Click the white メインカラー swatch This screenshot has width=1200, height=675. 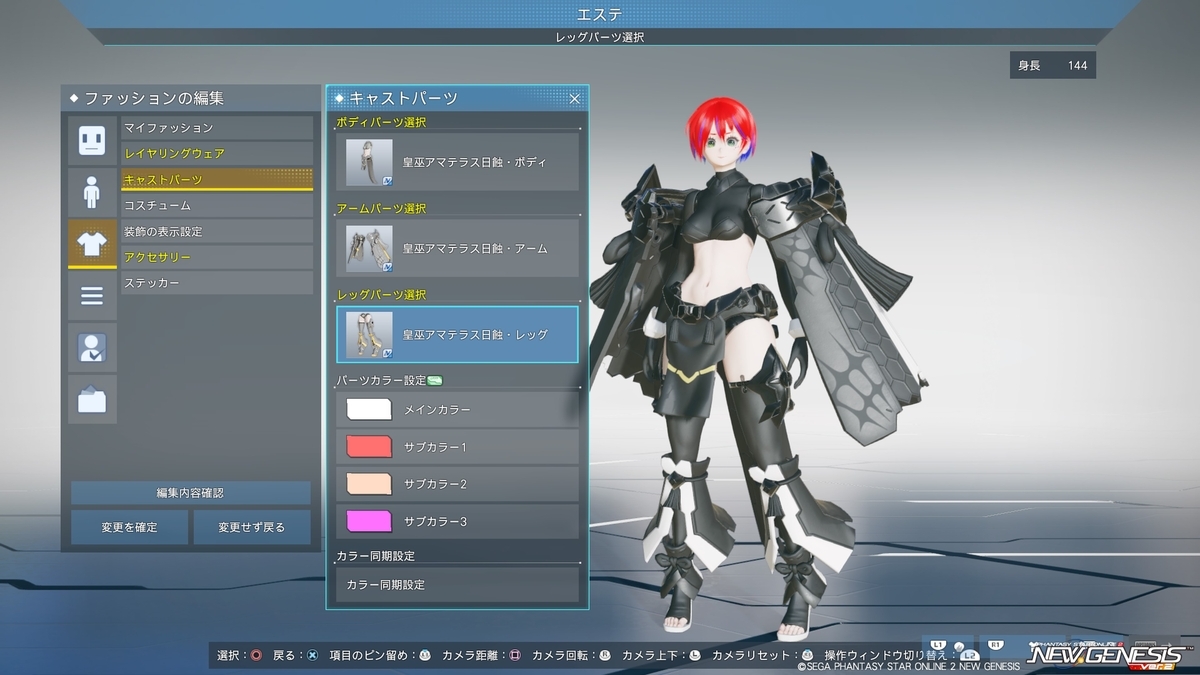click(369, 409)
